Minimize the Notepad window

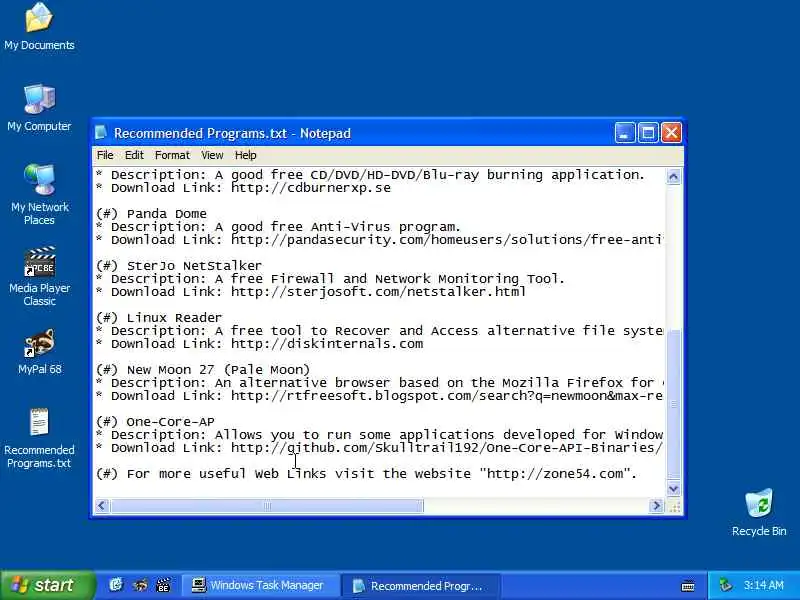pos(625,133)
